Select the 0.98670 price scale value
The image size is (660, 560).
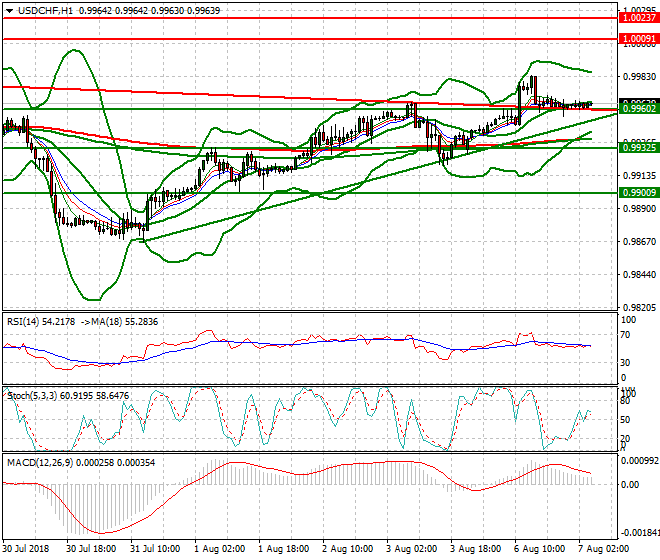click(x=639, y=242)
